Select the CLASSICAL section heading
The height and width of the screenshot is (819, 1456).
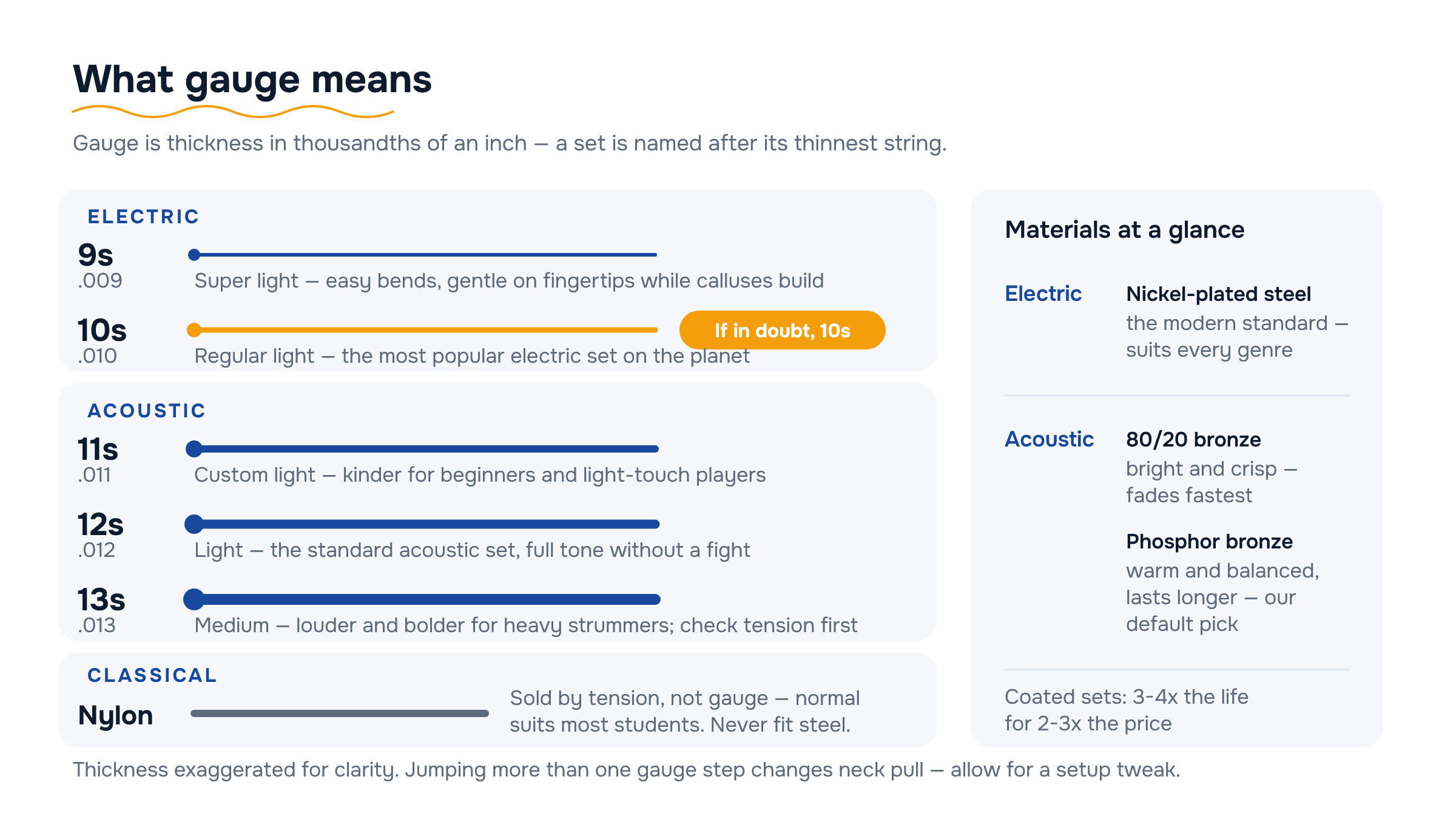[152, 675]
